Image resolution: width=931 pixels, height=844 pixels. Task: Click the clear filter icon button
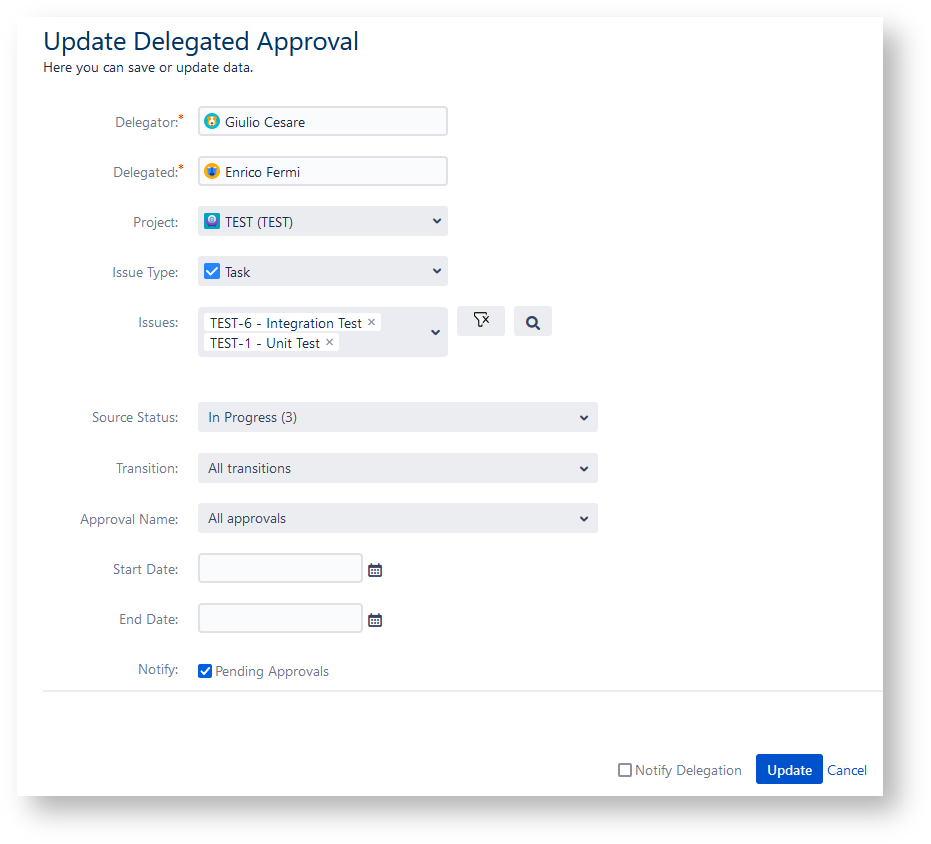[x=481, y=321]
